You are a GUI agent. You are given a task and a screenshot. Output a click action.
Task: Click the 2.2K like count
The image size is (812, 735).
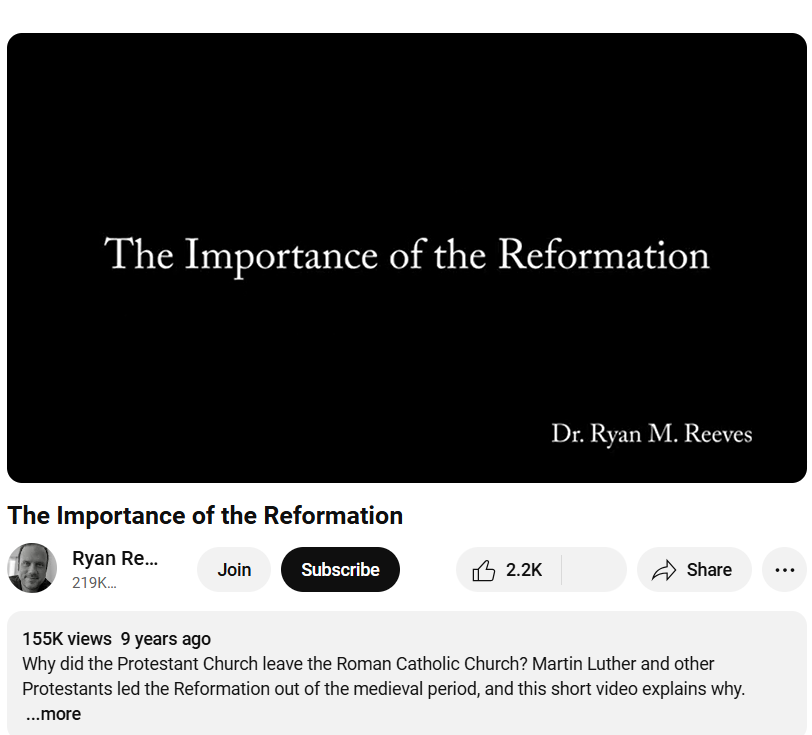click(524, 570)
